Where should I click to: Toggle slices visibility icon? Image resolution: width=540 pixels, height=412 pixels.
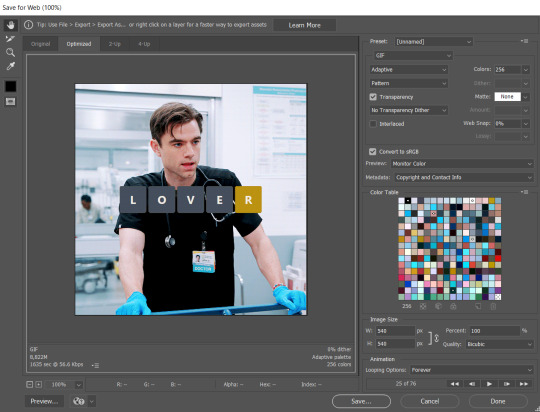pyautogui.click(x=10, y=101)
